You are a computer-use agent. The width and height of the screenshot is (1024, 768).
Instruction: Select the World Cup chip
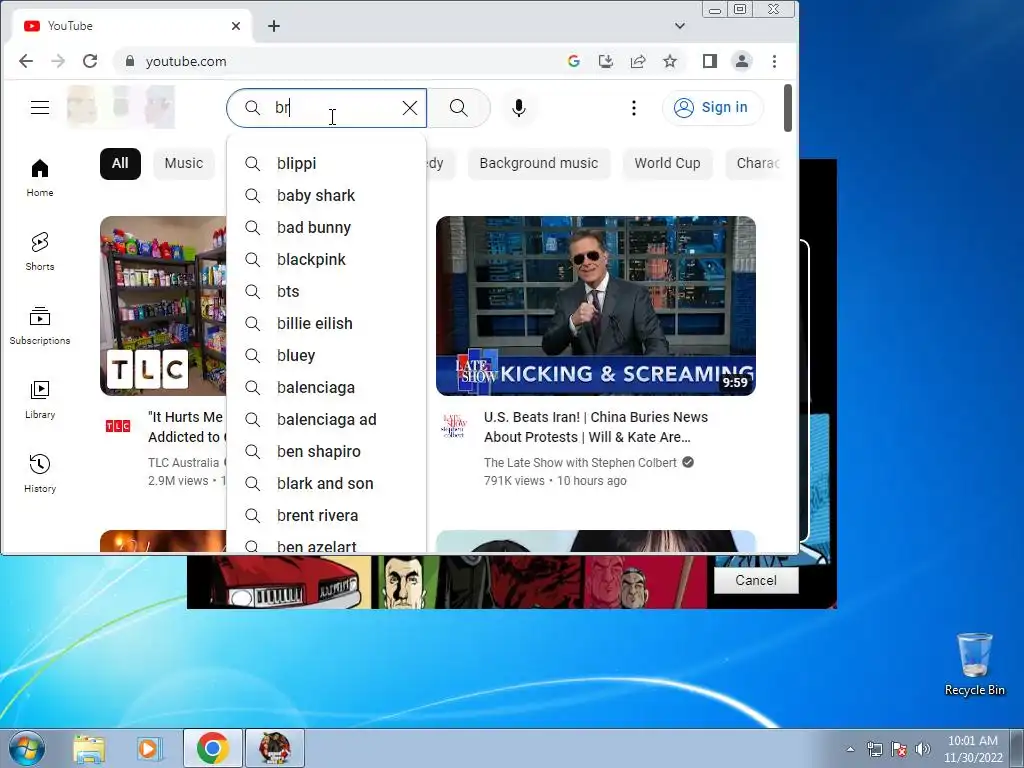point(667,163)
